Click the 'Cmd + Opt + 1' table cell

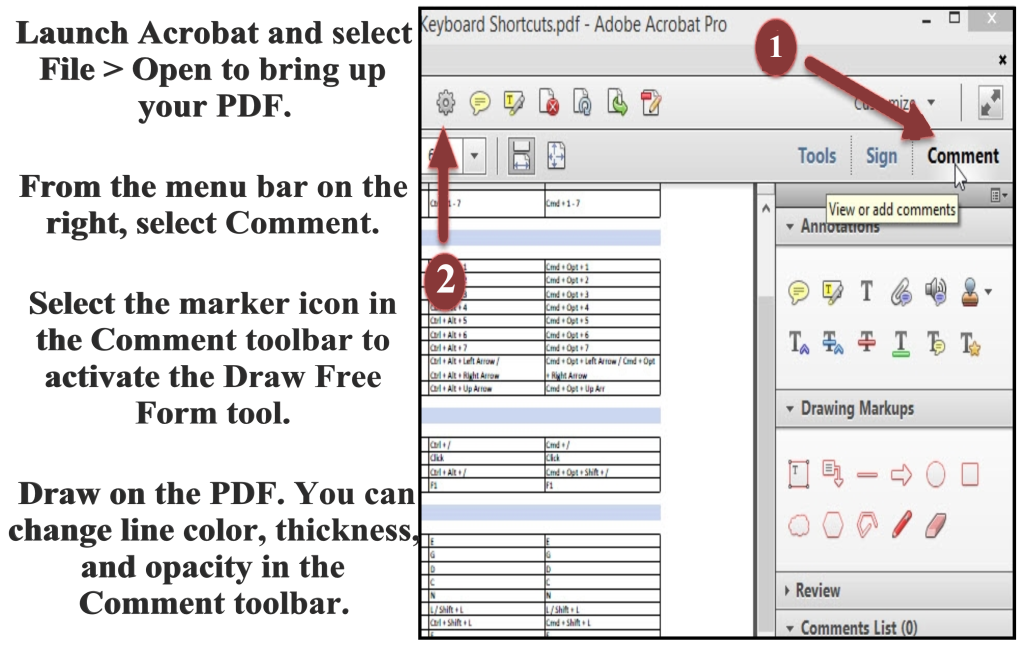pyautogui.click(x=602, y=266)
